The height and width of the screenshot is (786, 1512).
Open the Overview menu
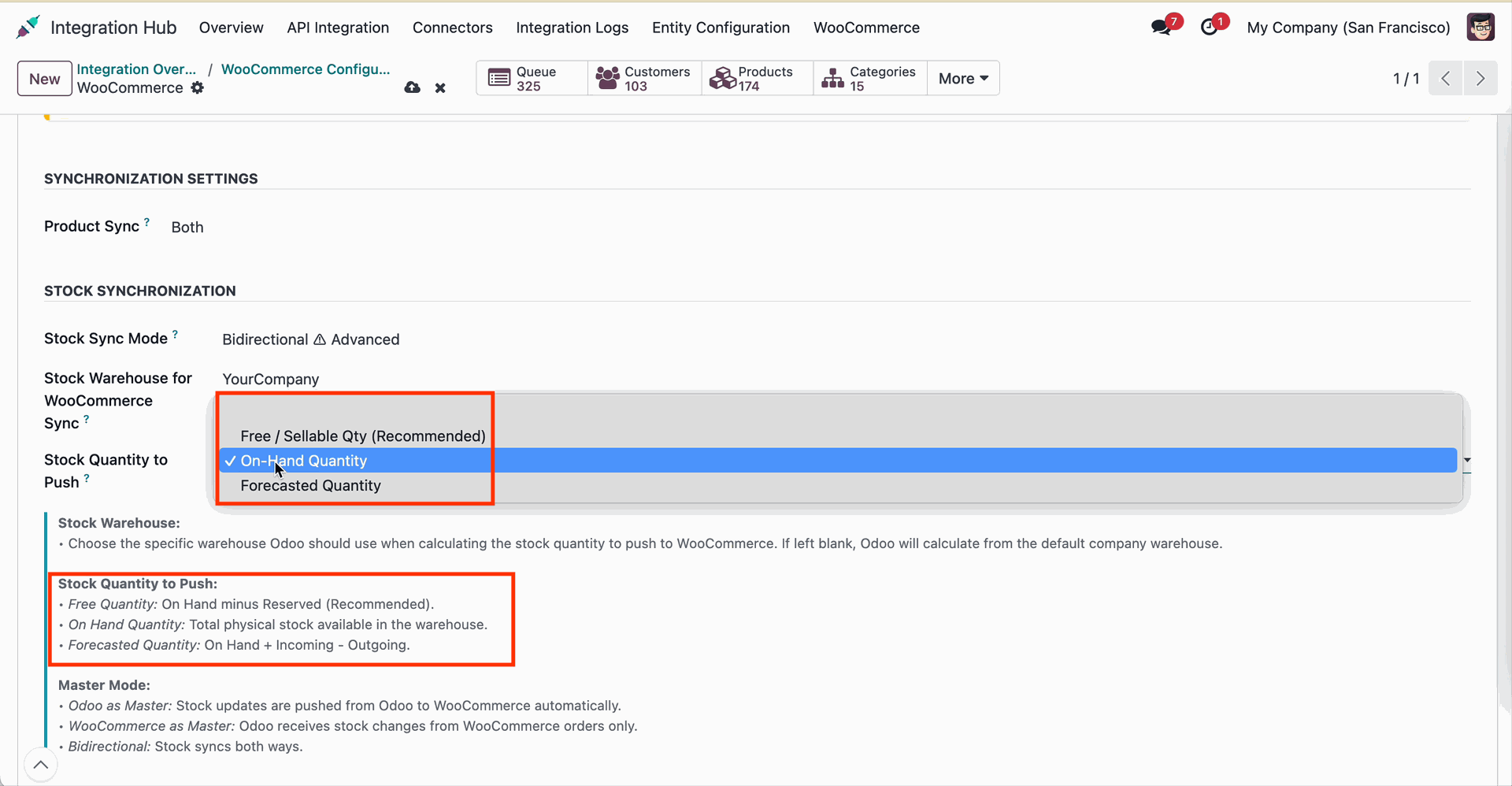click(231, 28)
